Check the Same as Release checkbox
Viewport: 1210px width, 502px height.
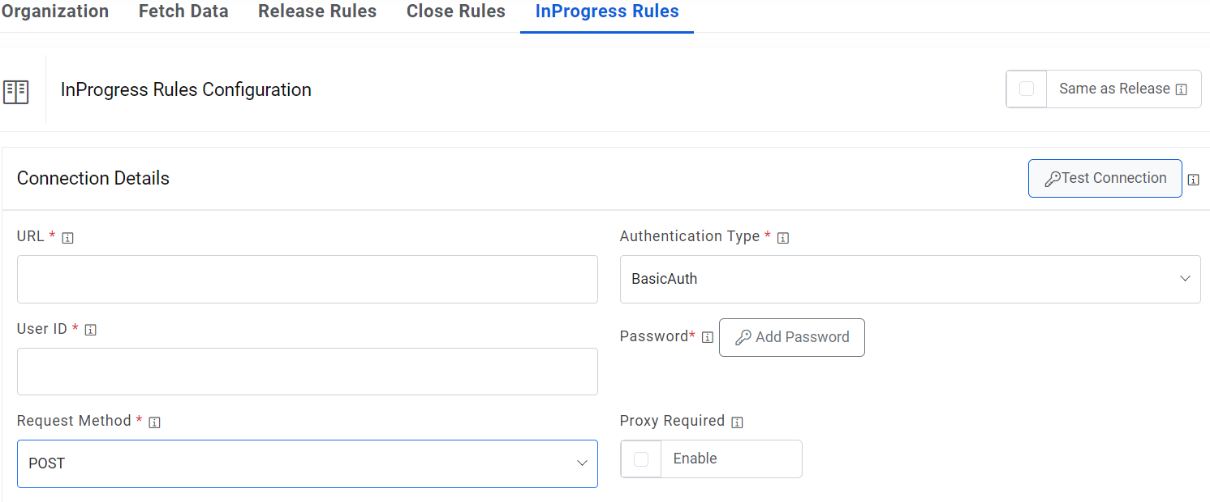pos(1026,89)
